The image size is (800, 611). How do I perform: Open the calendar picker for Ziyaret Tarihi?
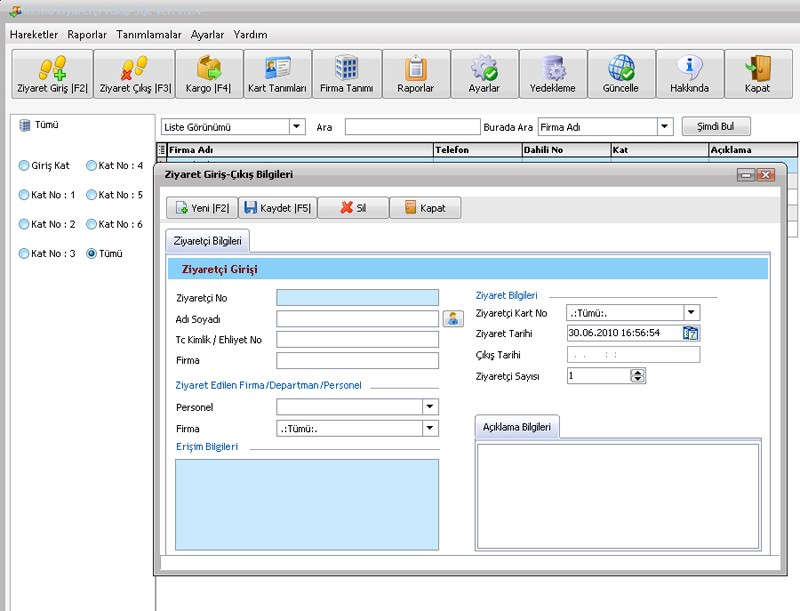(690, 333)
